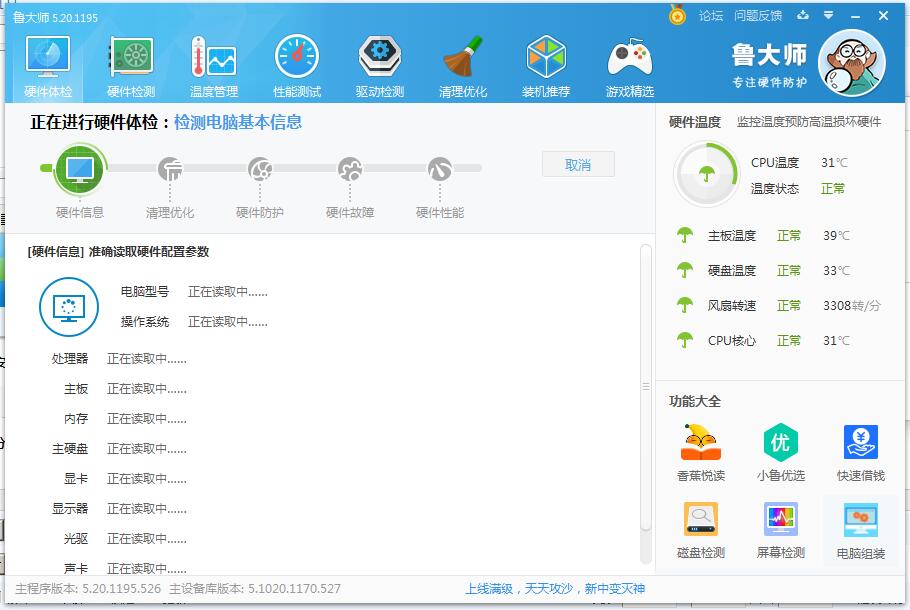Click the circular computer icon beside 电脑型号

click(68, 307)
